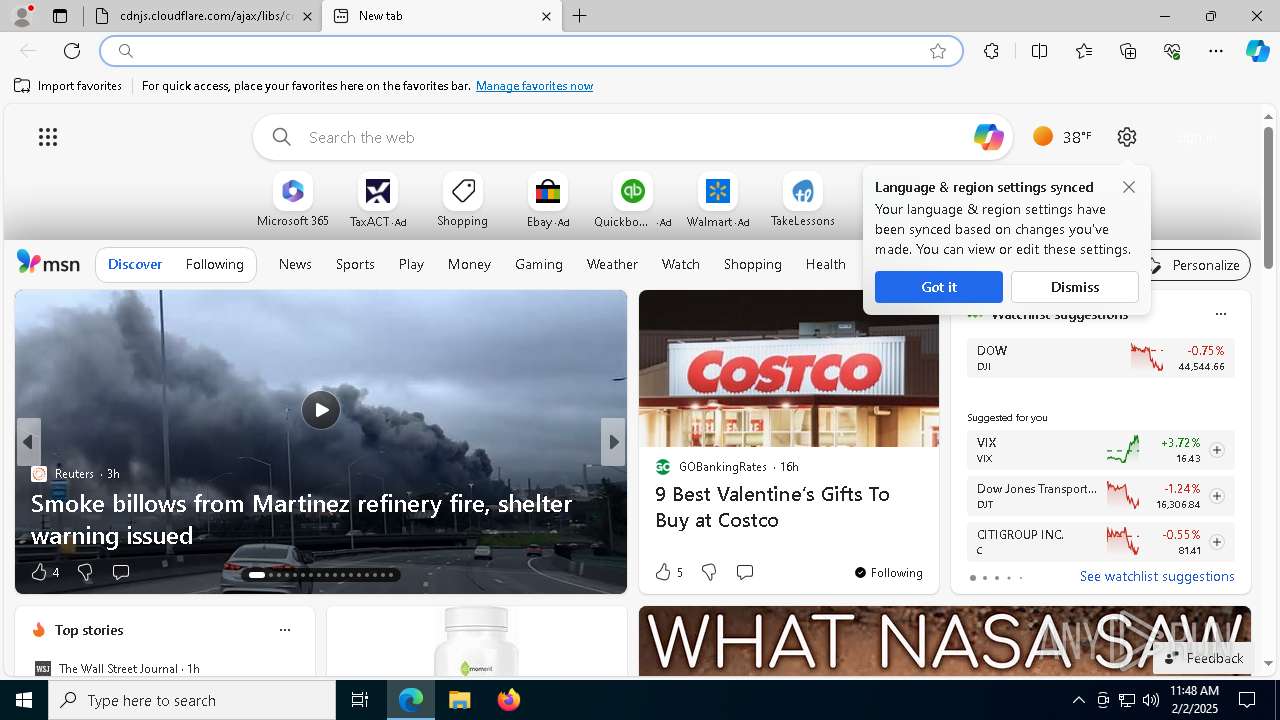Go to next carousel story
Image resolution: width=1280 pixels, height=720 pixels.
pos(613,442)
